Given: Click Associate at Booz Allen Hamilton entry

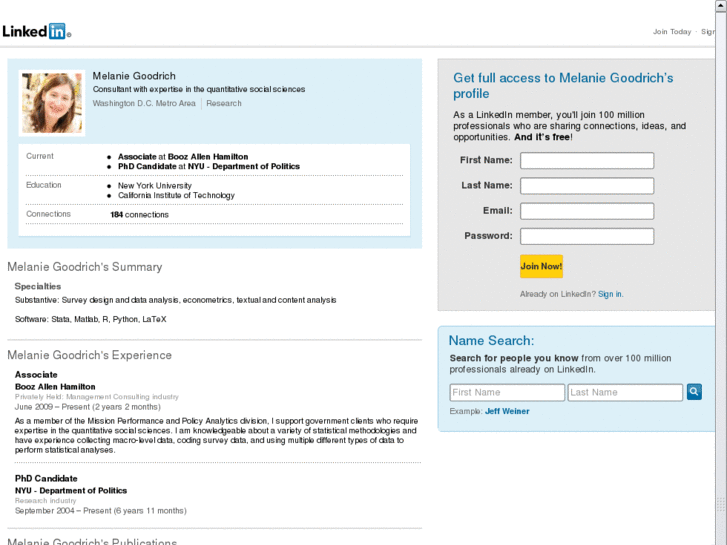Looking at the screenshot, I should (x=183, y=157).
